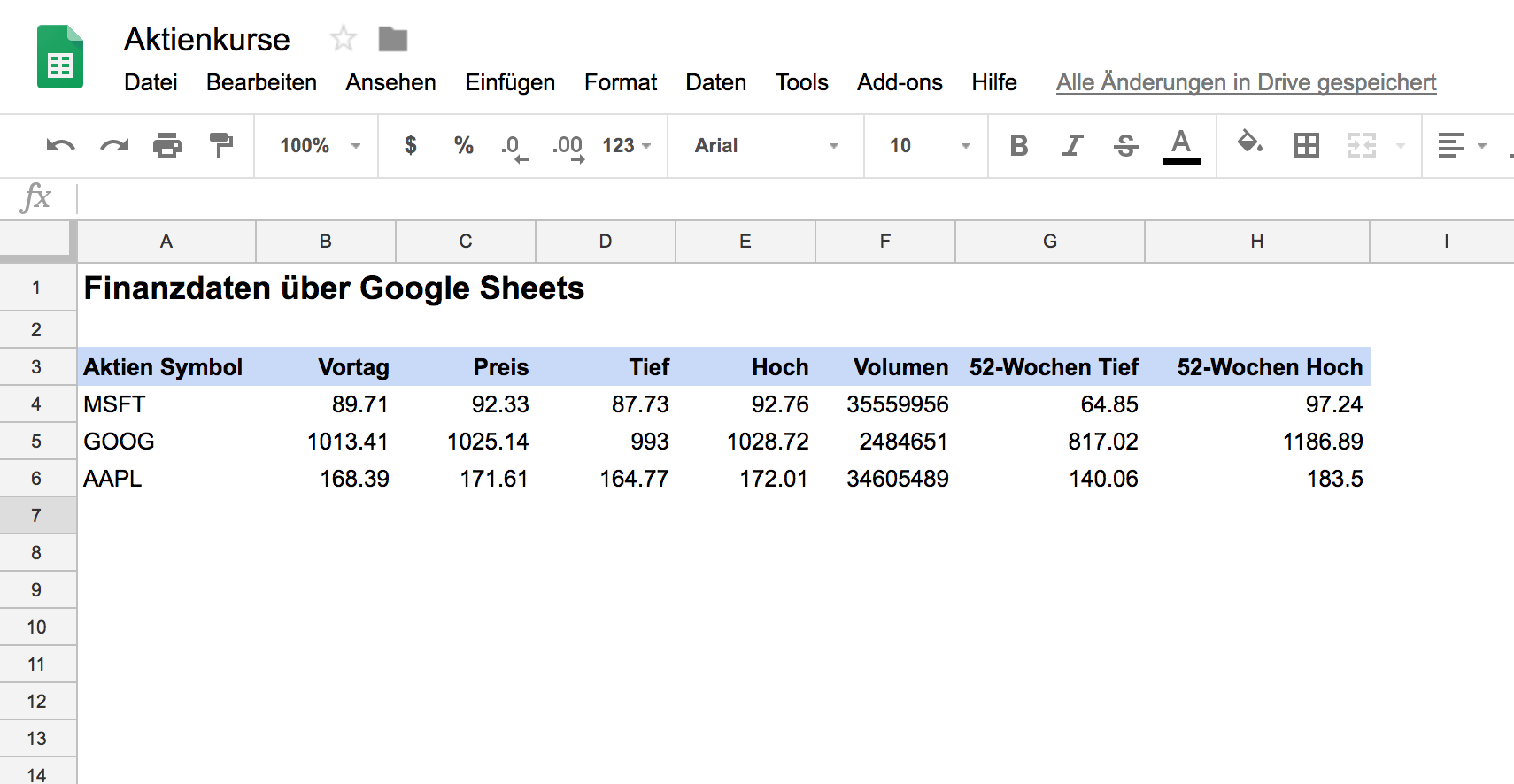Screen dimensions: 1514x784
Task: Select all cells via corner box
Action: (x=36, y=241)
